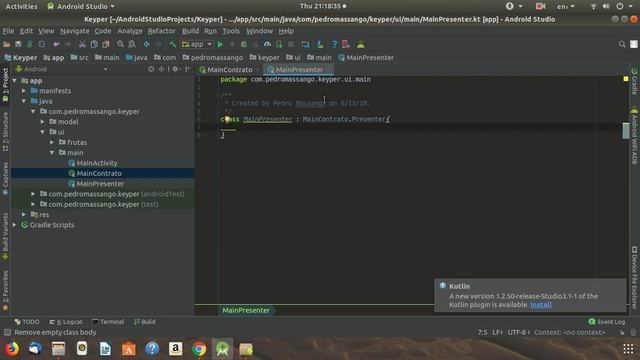
Task: Open Firefox from the dock
Action: 12,349
